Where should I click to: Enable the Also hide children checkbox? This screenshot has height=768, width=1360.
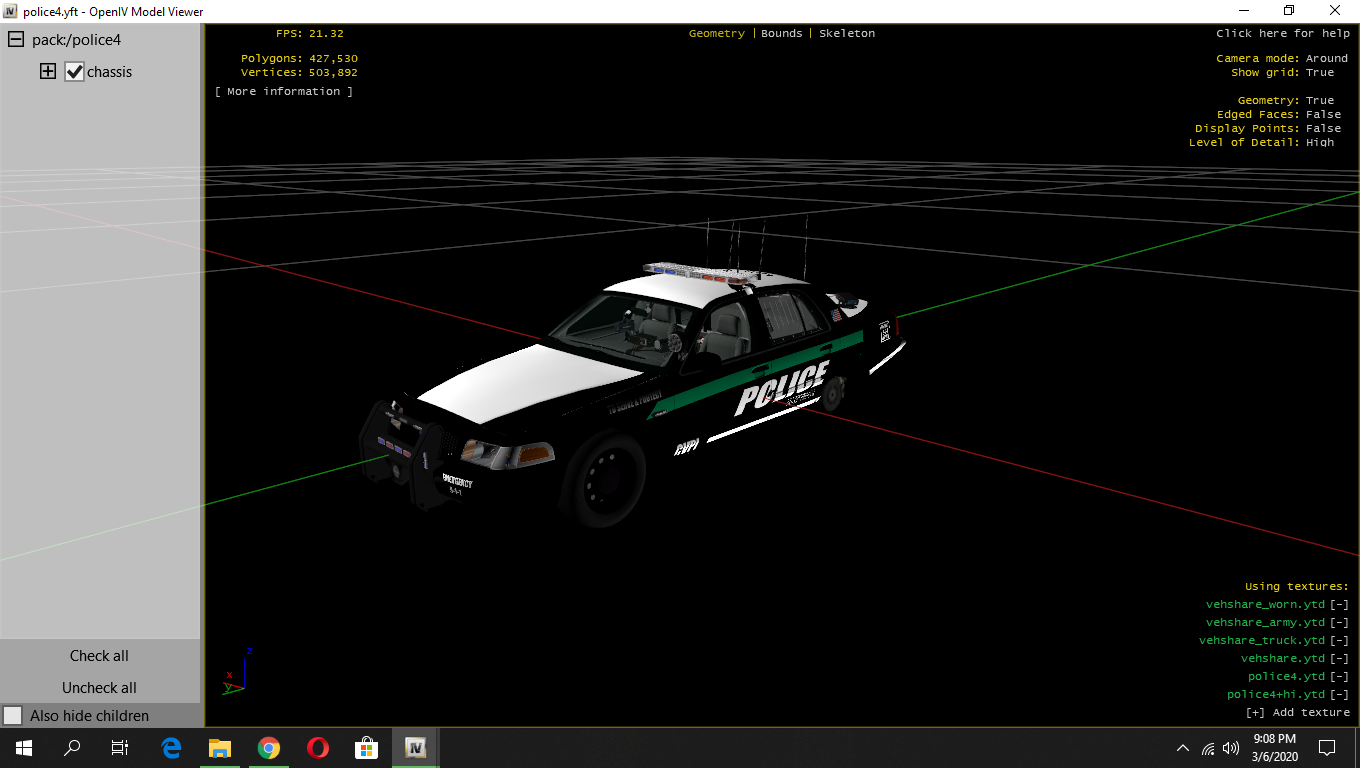pyautogui.click(x=13, y=716)
